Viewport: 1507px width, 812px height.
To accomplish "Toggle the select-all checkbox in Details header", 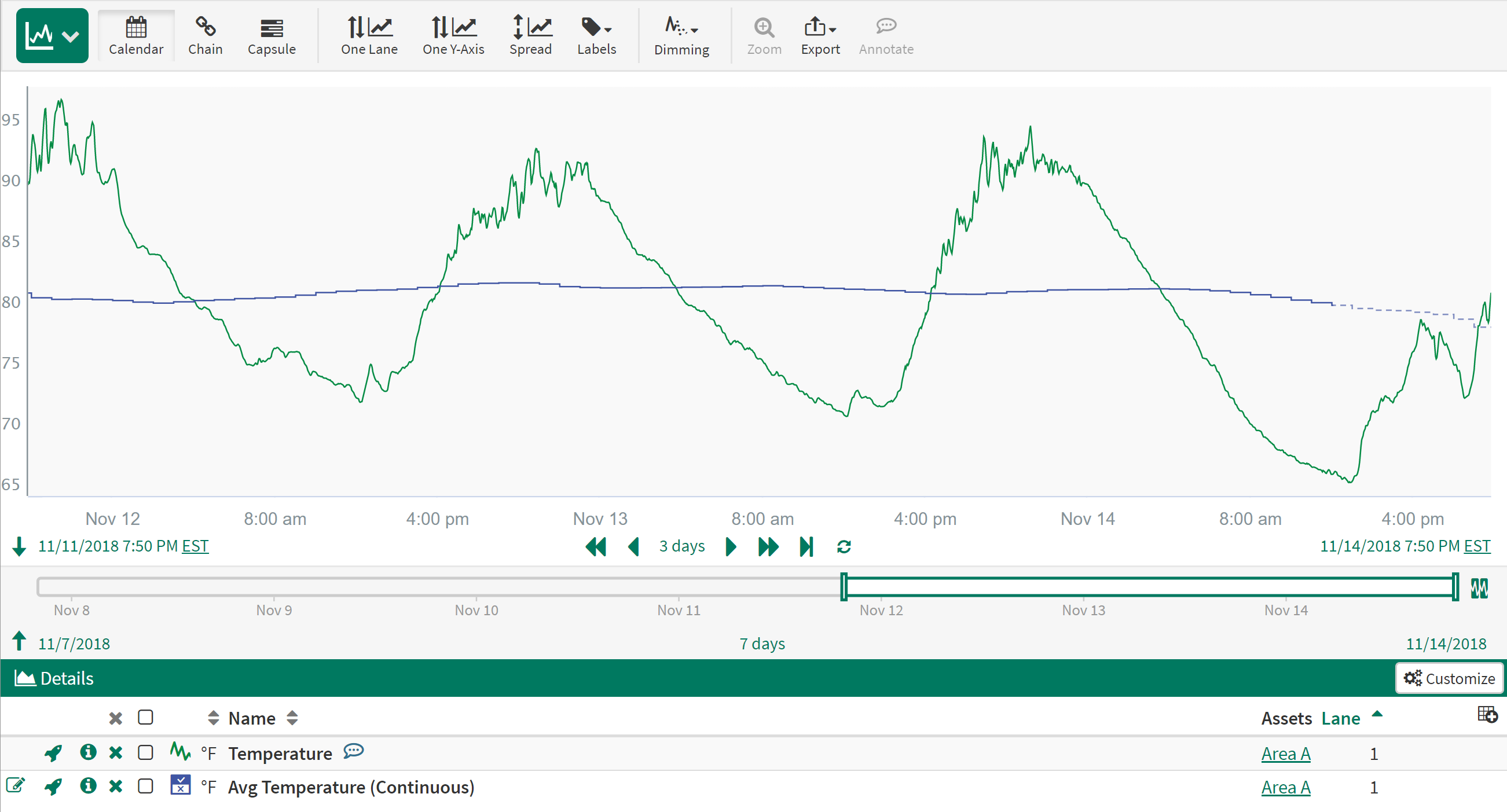I will 145,717.
